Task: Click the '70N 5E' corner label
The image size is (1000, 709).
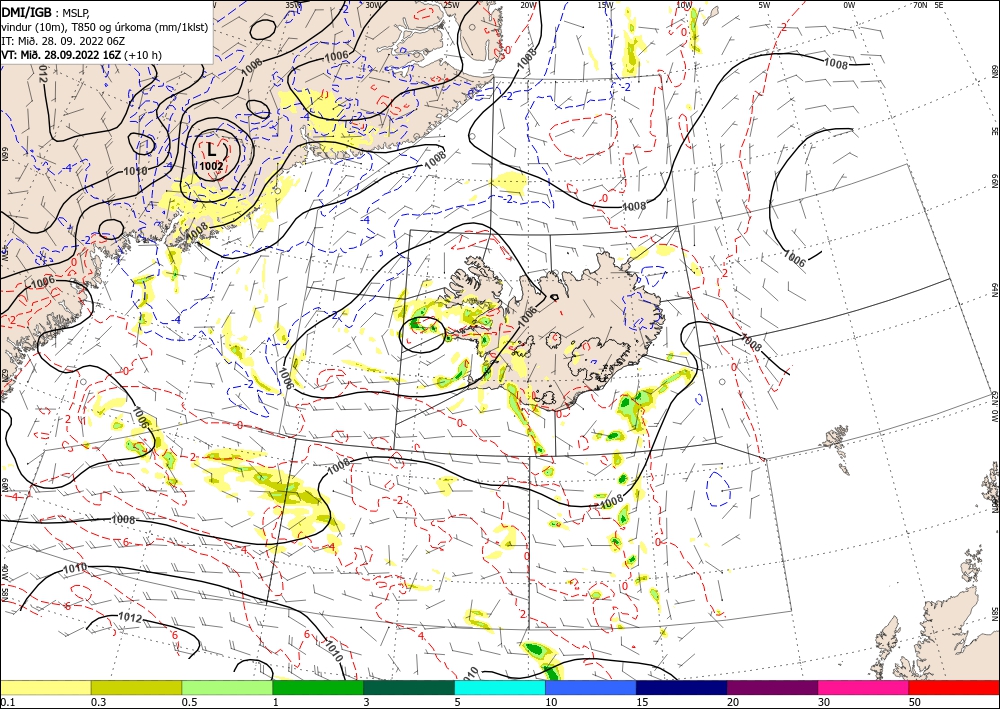Action: tap(929, 5)
